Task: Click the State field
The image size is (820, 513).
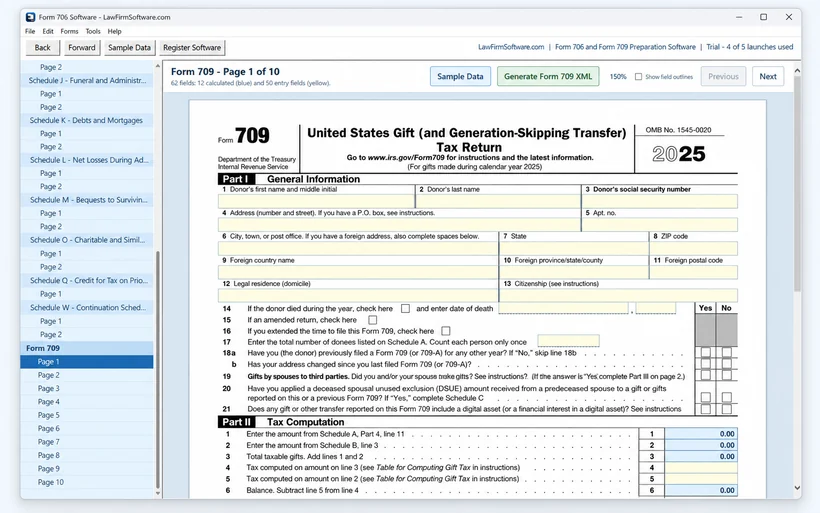Action: (x=574, y=248)
